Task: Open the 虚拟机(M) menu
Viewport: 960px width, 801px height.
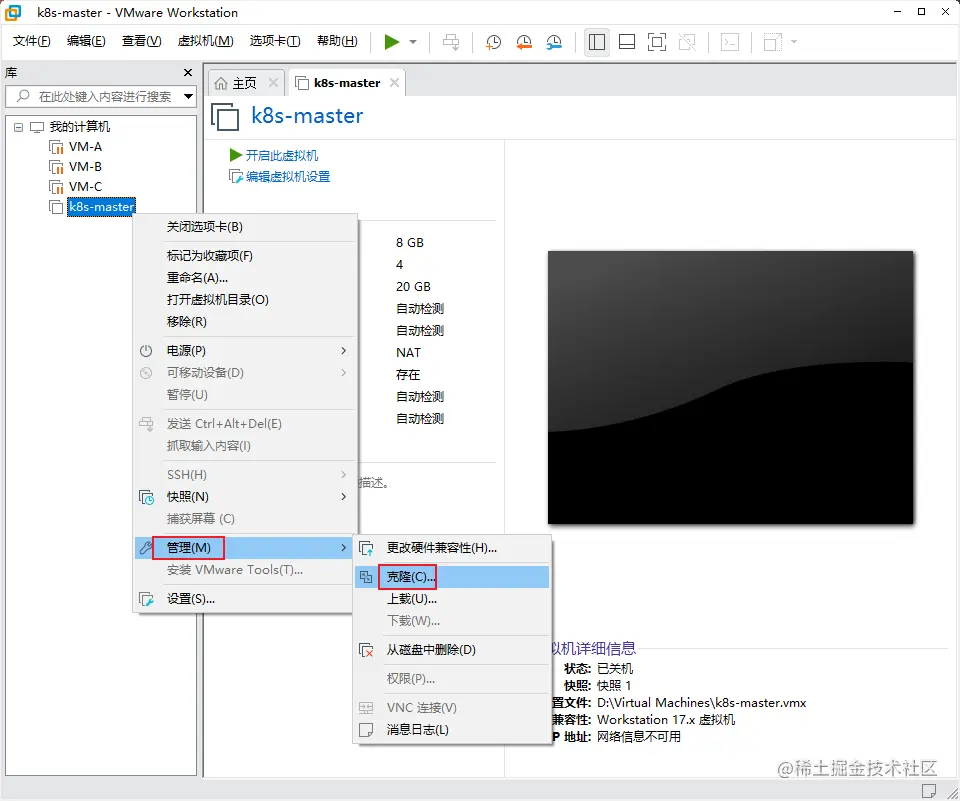Action: pyautogui.click(x=206, y=40)
